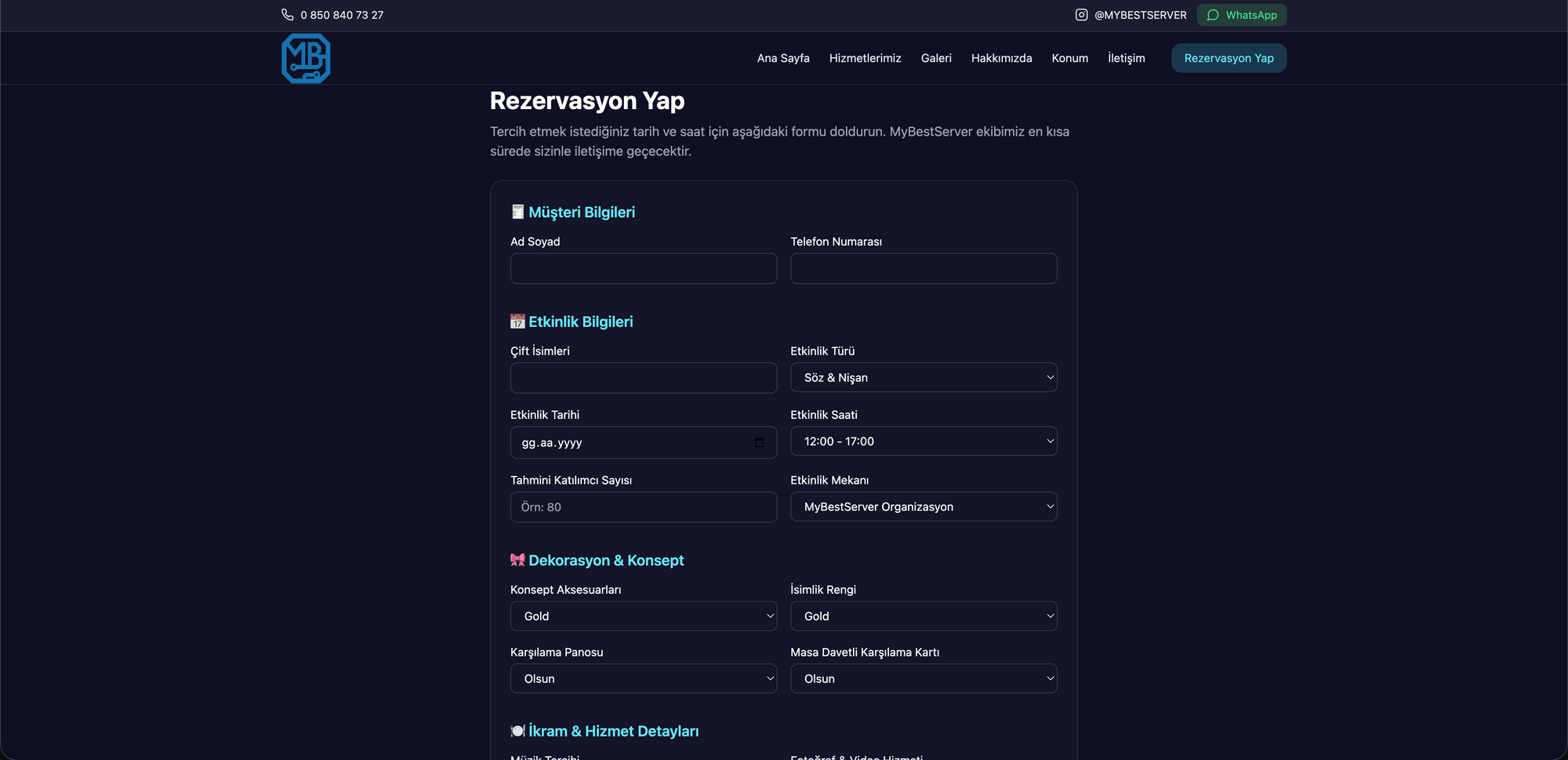
Task: Open the İletişim menu link
Action: (x=1126, y=58)
